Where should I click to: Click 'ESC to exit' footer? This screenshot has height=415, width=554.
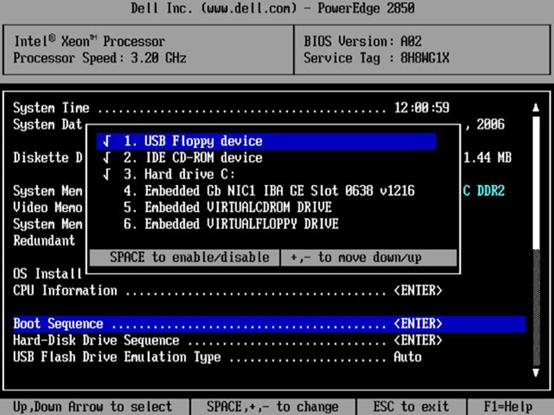click(x=411, y=407)
